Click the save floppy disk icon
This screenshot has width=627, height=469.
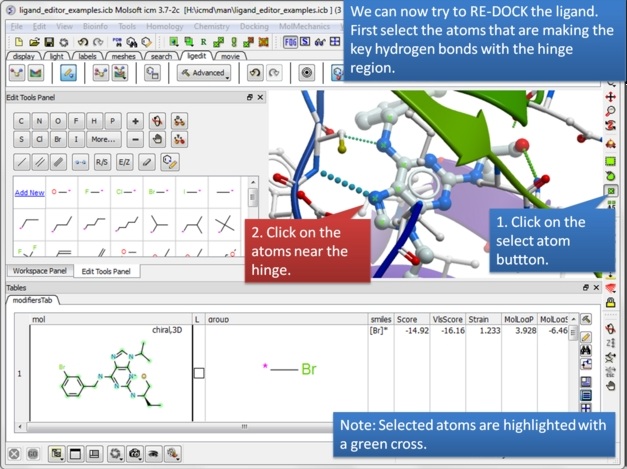49,42
